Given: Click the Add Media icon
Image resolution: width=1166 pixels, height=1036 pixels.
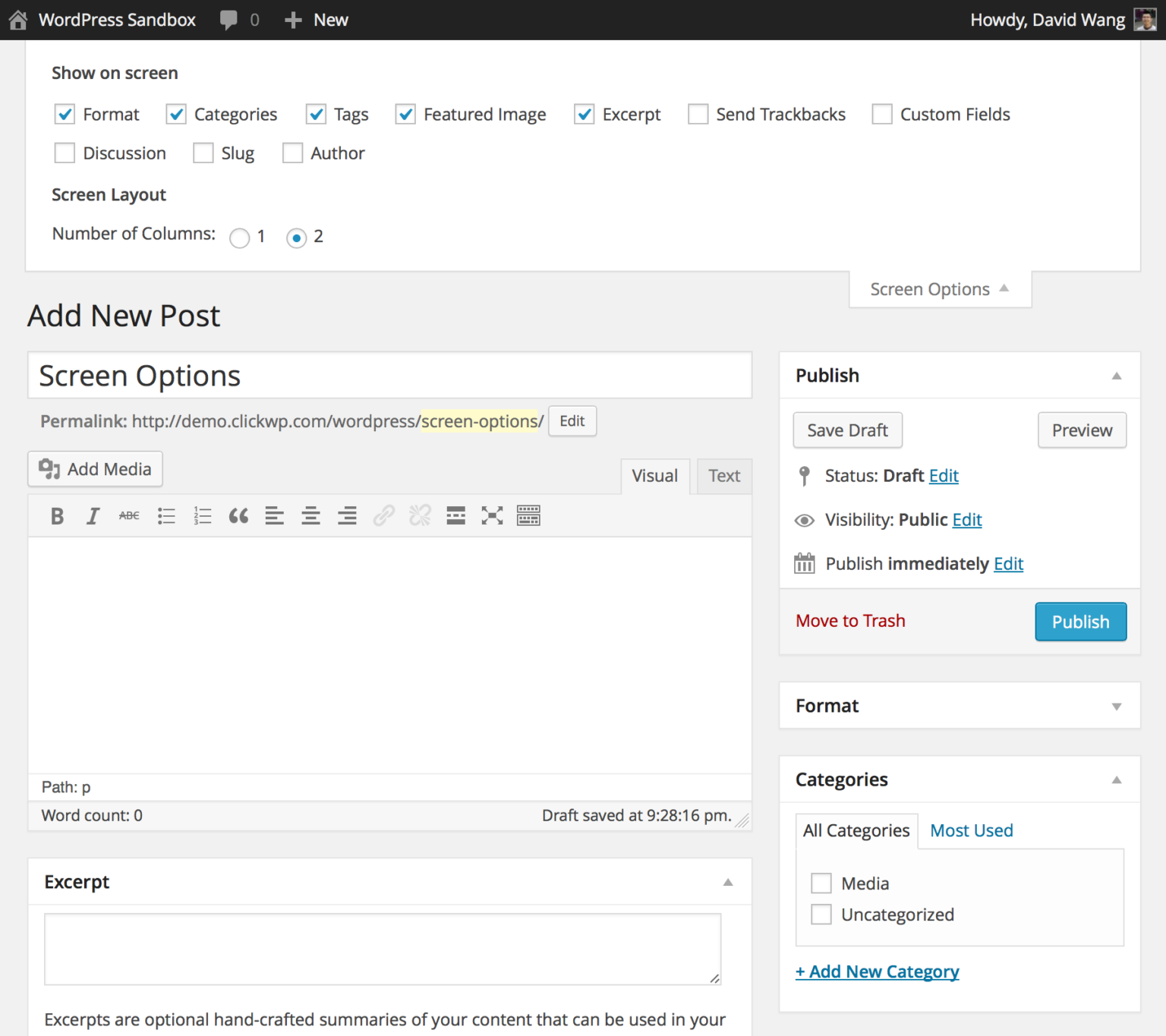Looking at the screenshot, I should pyautogui.click(x=49, y=469).
